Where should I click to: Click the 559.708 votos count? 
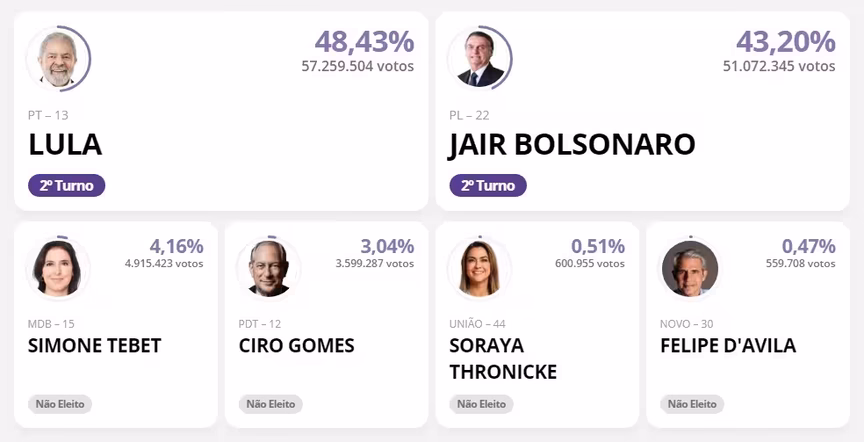[794, 264]
